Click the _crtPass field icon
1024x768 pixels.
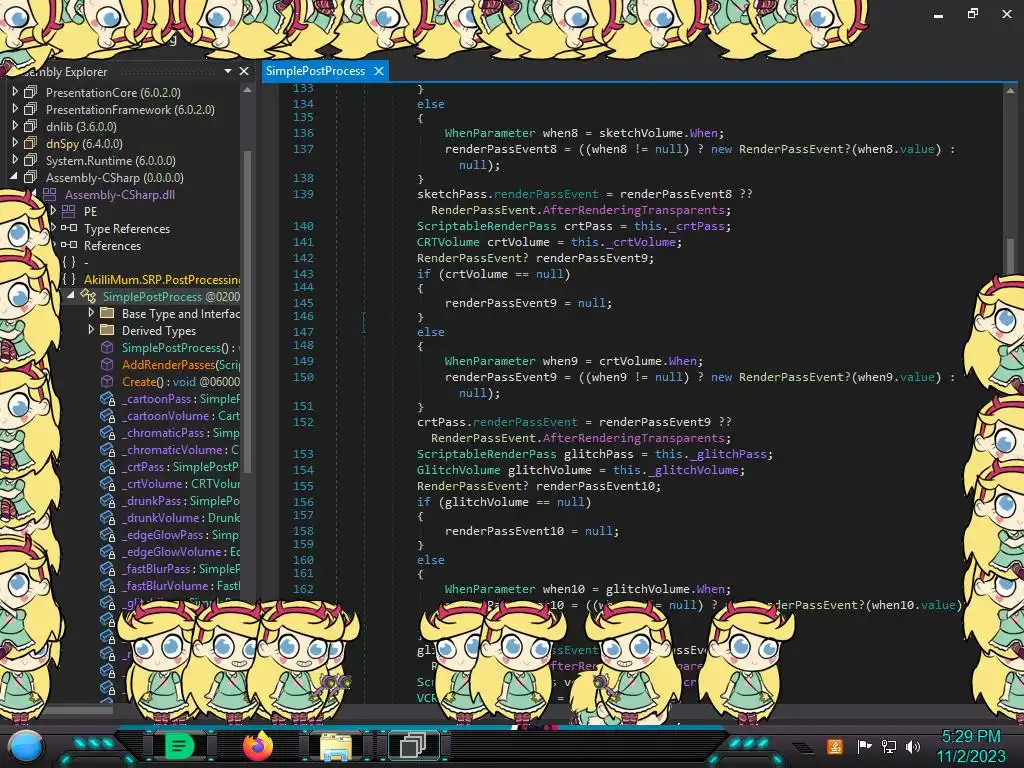107,466
